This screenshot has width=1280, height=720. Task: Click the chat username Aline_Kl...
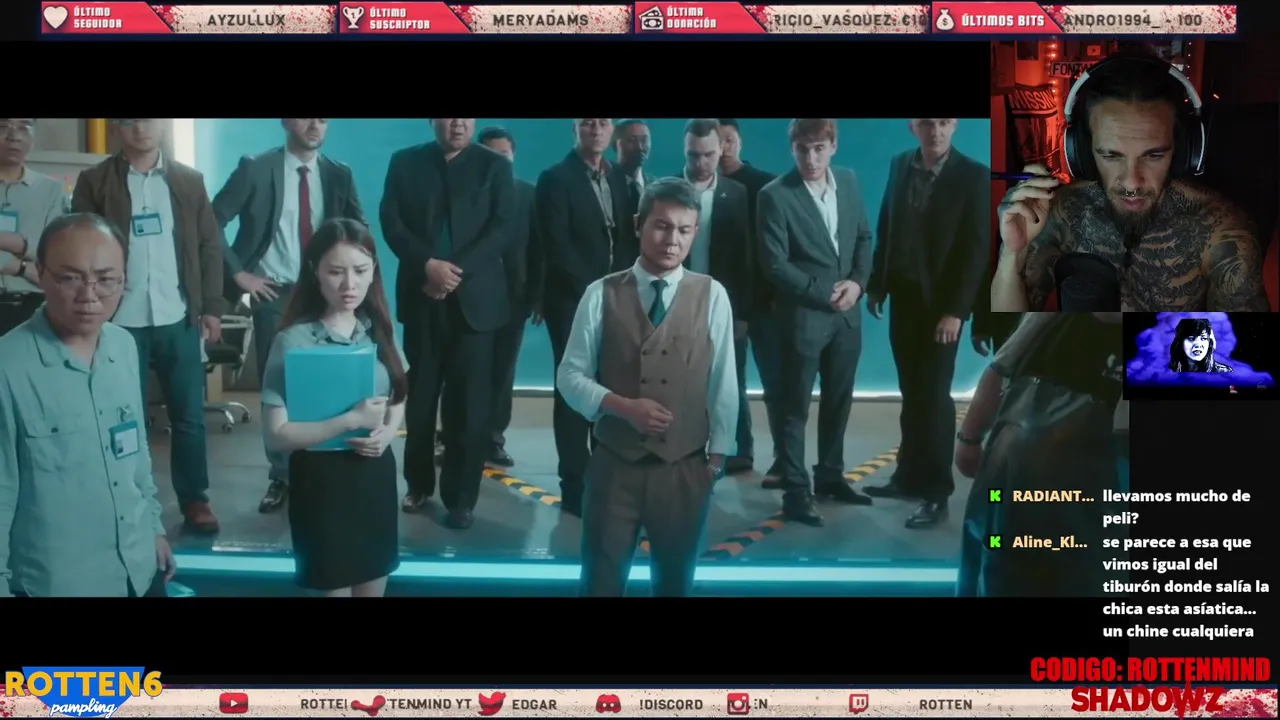click(1050, 542)
